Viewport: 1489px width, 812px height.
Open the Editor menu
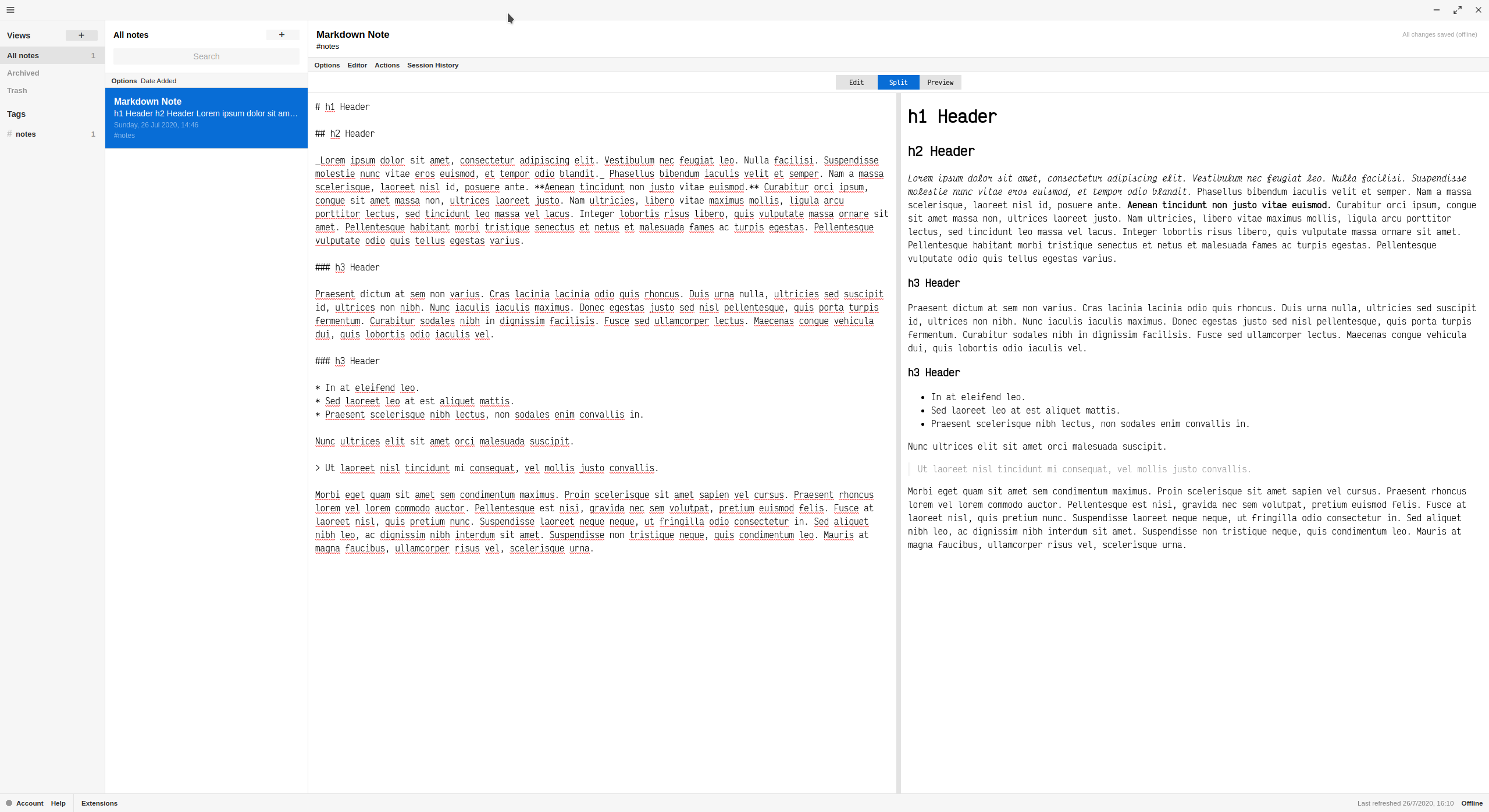357,65
